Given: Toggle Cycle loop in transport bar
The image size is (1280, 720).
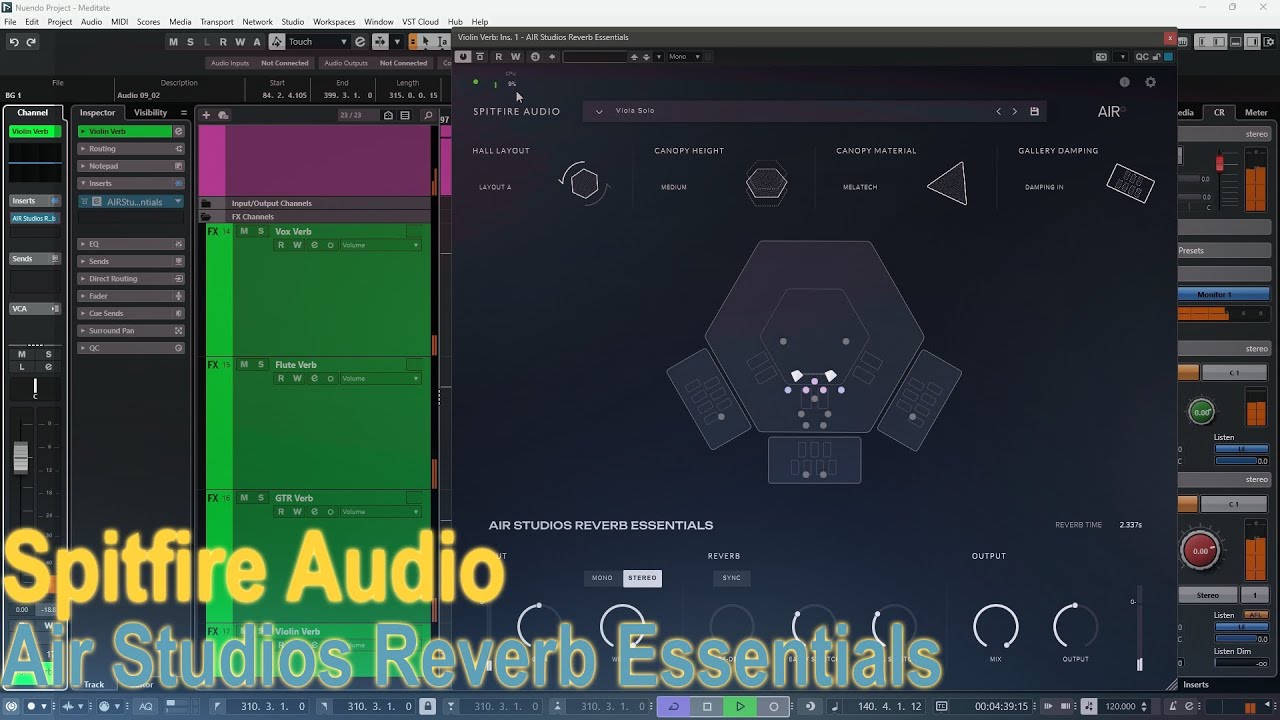Looking at the screenshot, I should [x=673, y=706].
